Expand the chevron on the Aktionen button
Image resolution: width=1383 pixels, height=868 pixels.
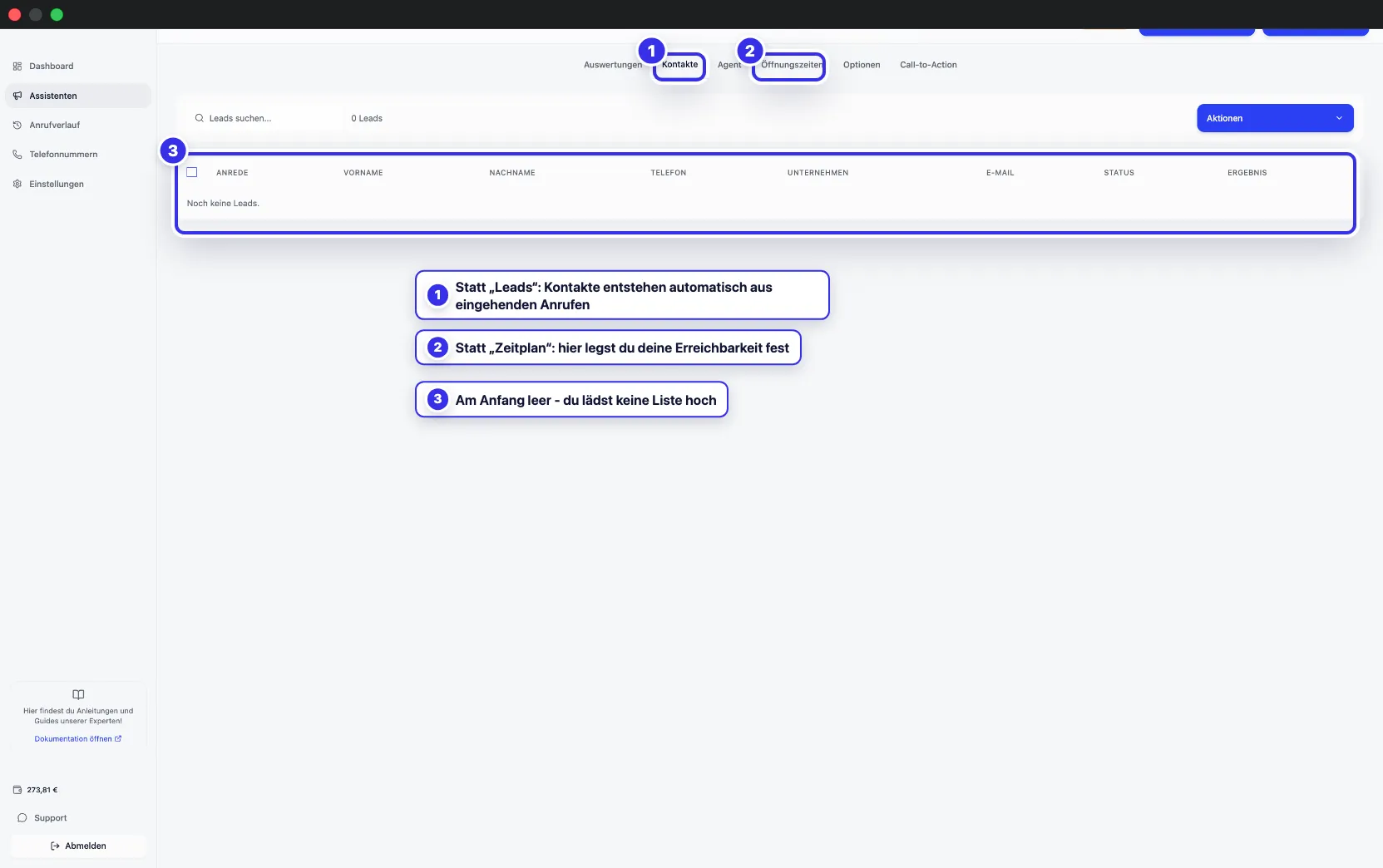[1339, 118]
